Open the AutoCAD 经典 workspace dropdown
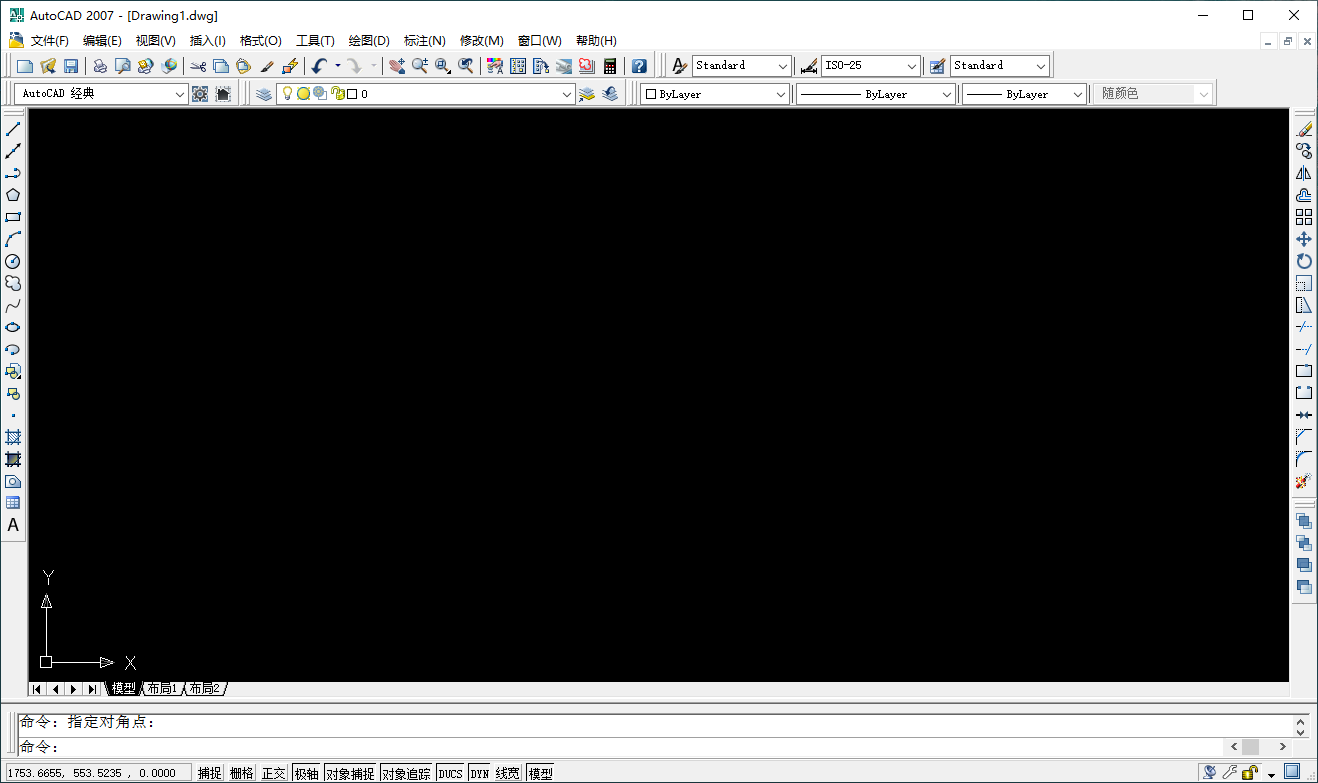The image size is (1318, 783). point(180,93)
